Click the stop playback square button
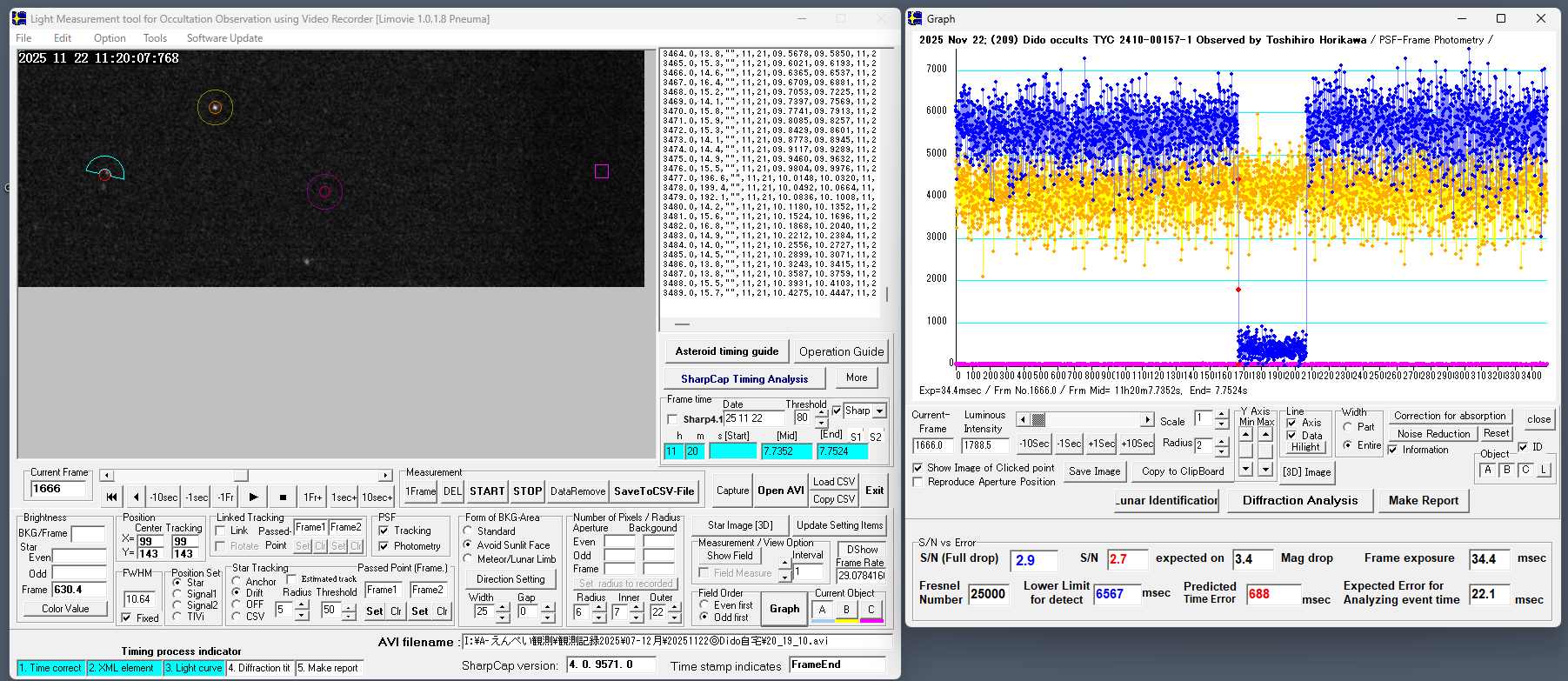Image resolution: width=1568 pixels, height=681 pixels. (283, 497)
